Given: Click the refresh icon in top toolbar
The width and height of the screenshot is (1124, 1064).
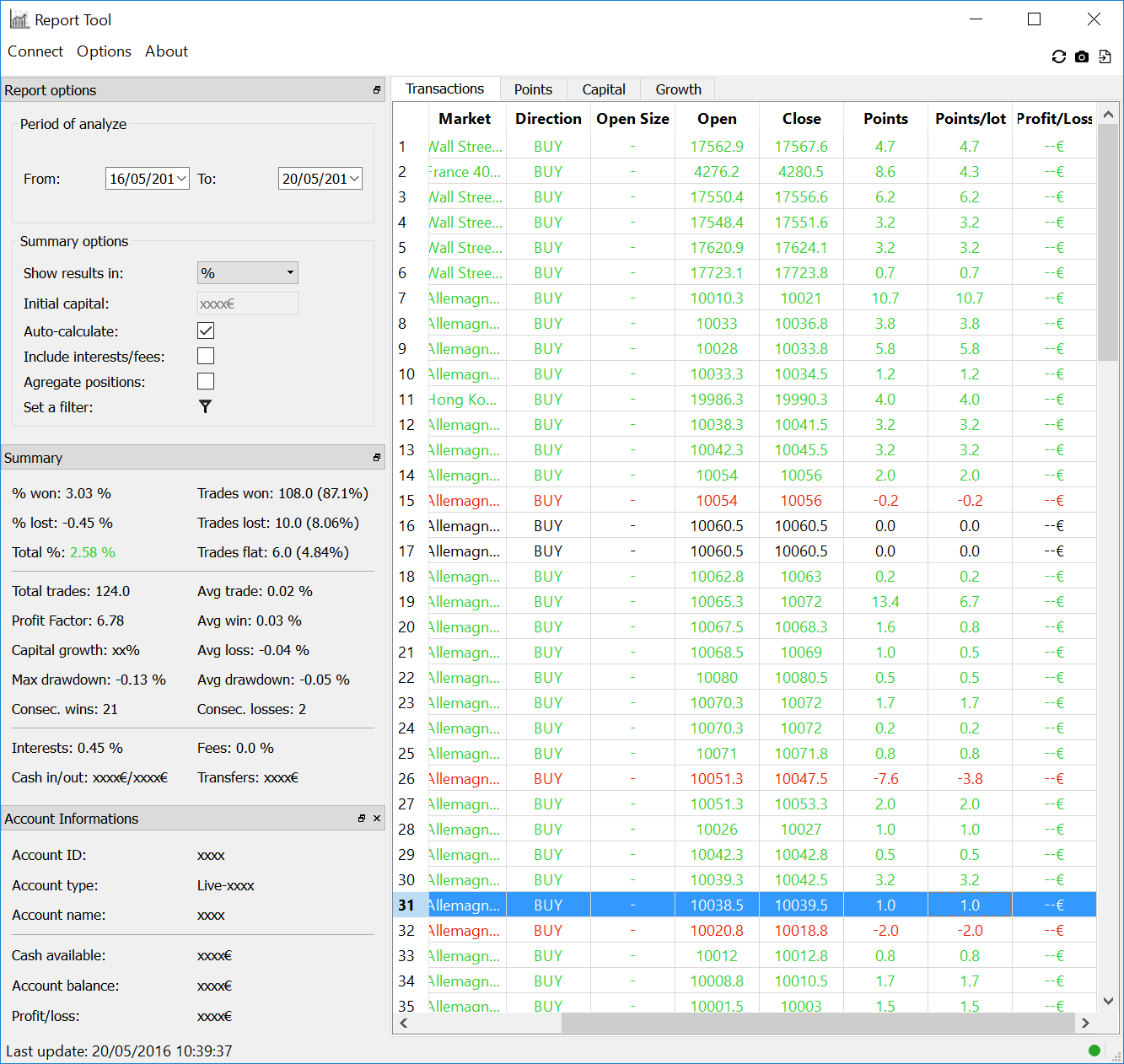Looking at the screenshot, I should [x=1059, y=56].
